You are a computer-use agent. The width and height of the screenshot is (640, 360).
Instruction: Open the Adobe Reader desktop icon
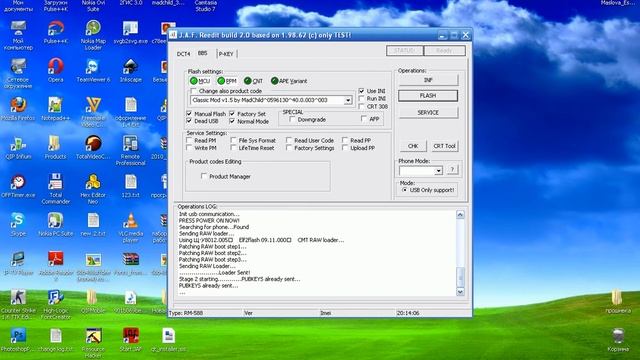pos(56,259)
